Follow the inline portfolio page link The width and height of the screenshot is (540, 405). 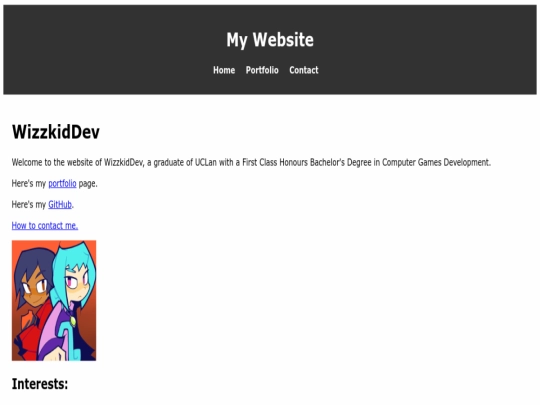[62, 184]
